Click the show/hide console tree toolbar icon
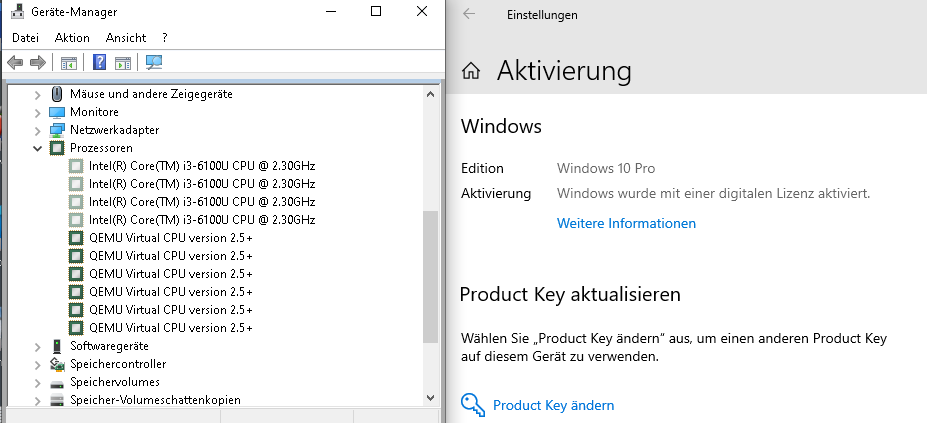This screenshot has height=423, width=927. [69, 63]
